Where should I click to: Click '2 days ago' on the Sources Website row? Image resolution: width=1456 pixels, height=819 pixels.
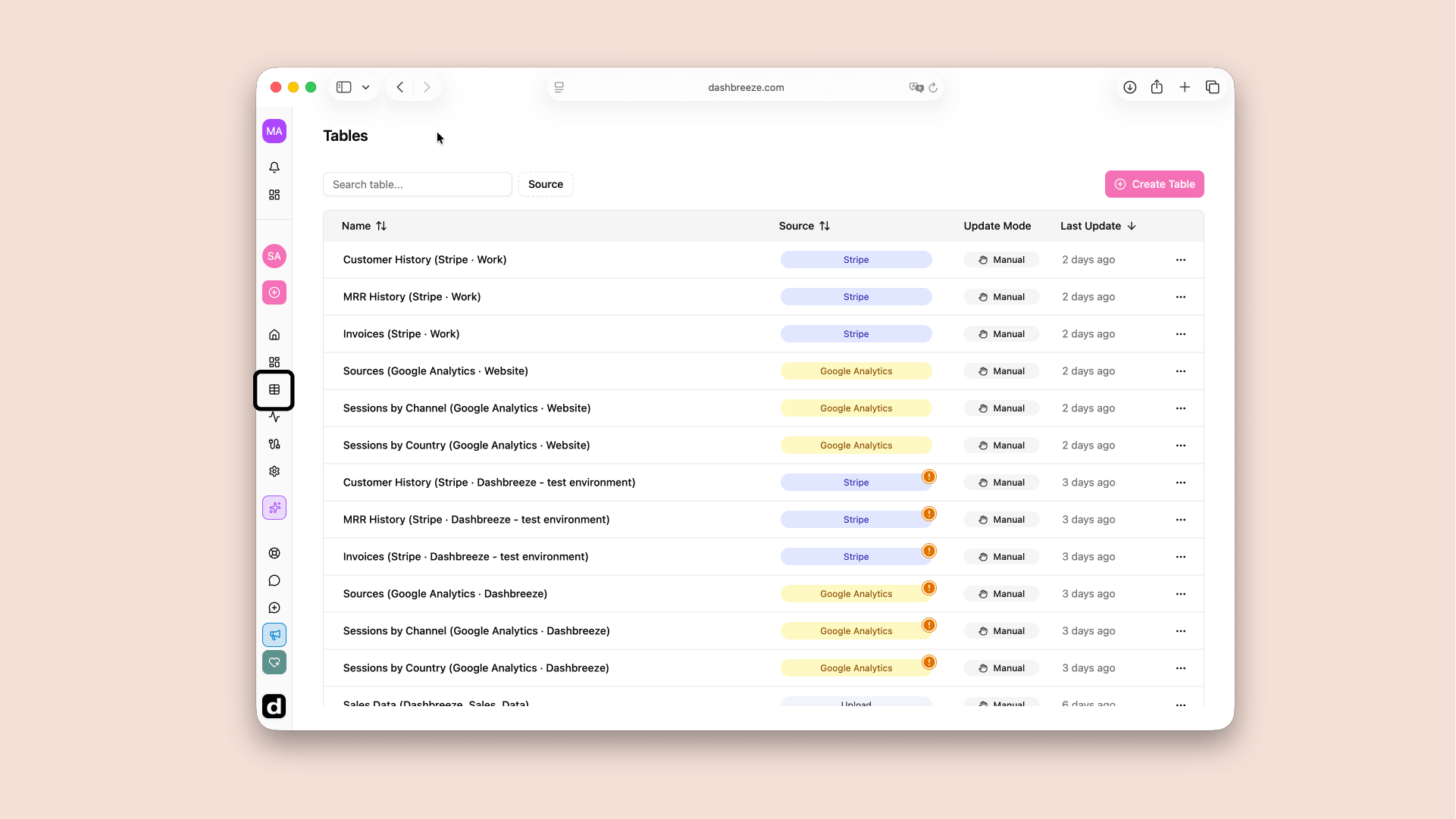(1088, 371)
